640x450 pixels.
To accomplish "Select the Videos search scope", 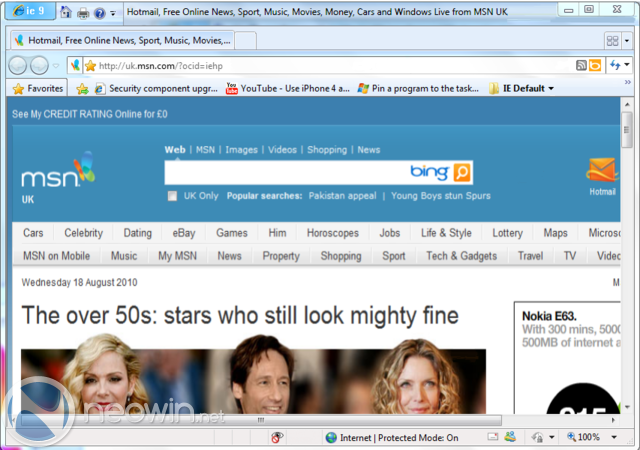I will (282, 150).
